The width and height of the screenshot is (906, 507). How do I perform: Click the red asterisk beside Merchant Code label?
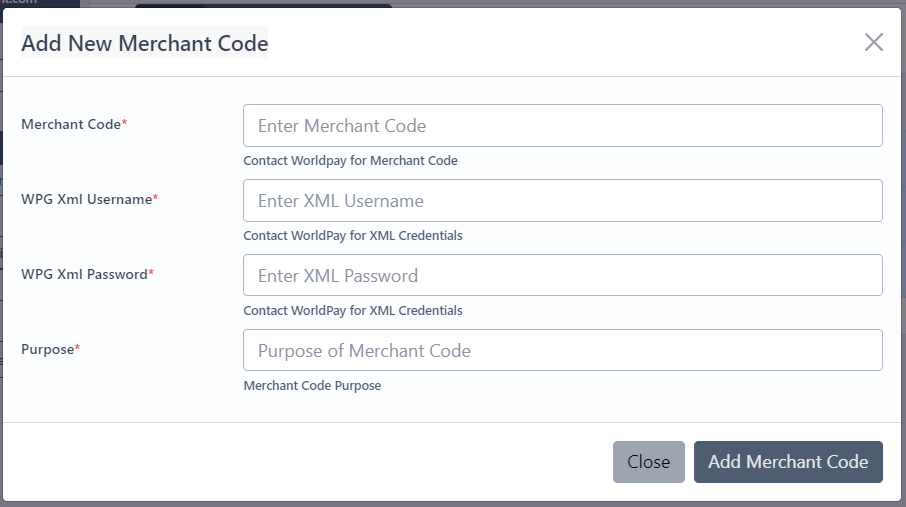pyautogui.click(x=125, y=123)
